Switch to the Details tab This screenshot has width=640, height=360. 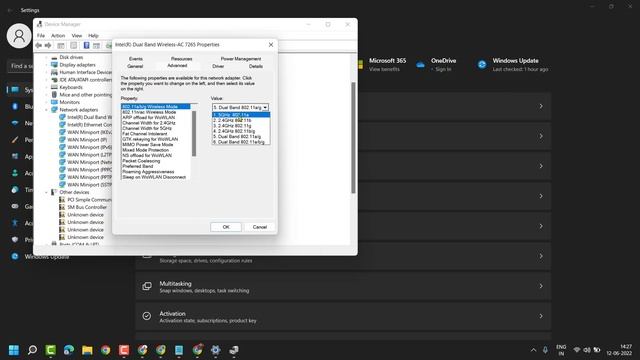256,66
